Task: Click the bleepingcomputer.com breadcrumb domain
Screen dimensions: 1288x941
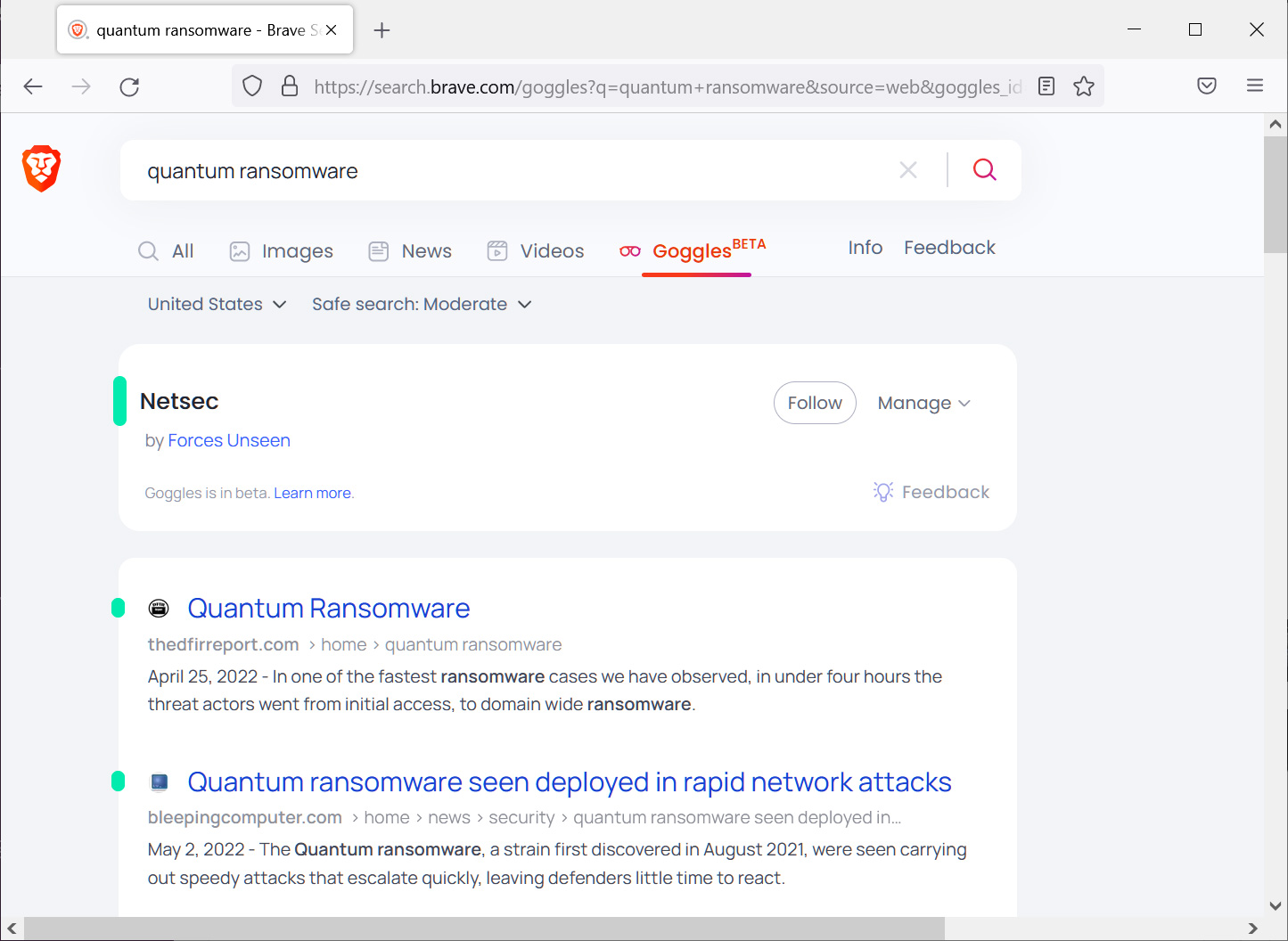Action: pyautogui.click(x=244, y=817)
